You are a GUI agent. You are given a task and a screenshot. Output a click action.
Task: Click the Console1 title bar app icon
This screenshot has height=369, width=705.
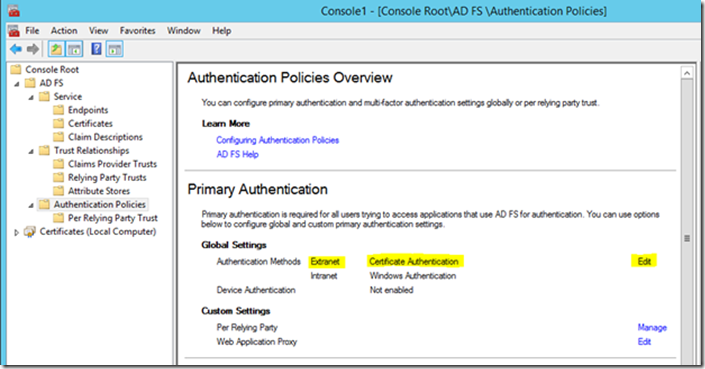14,10
